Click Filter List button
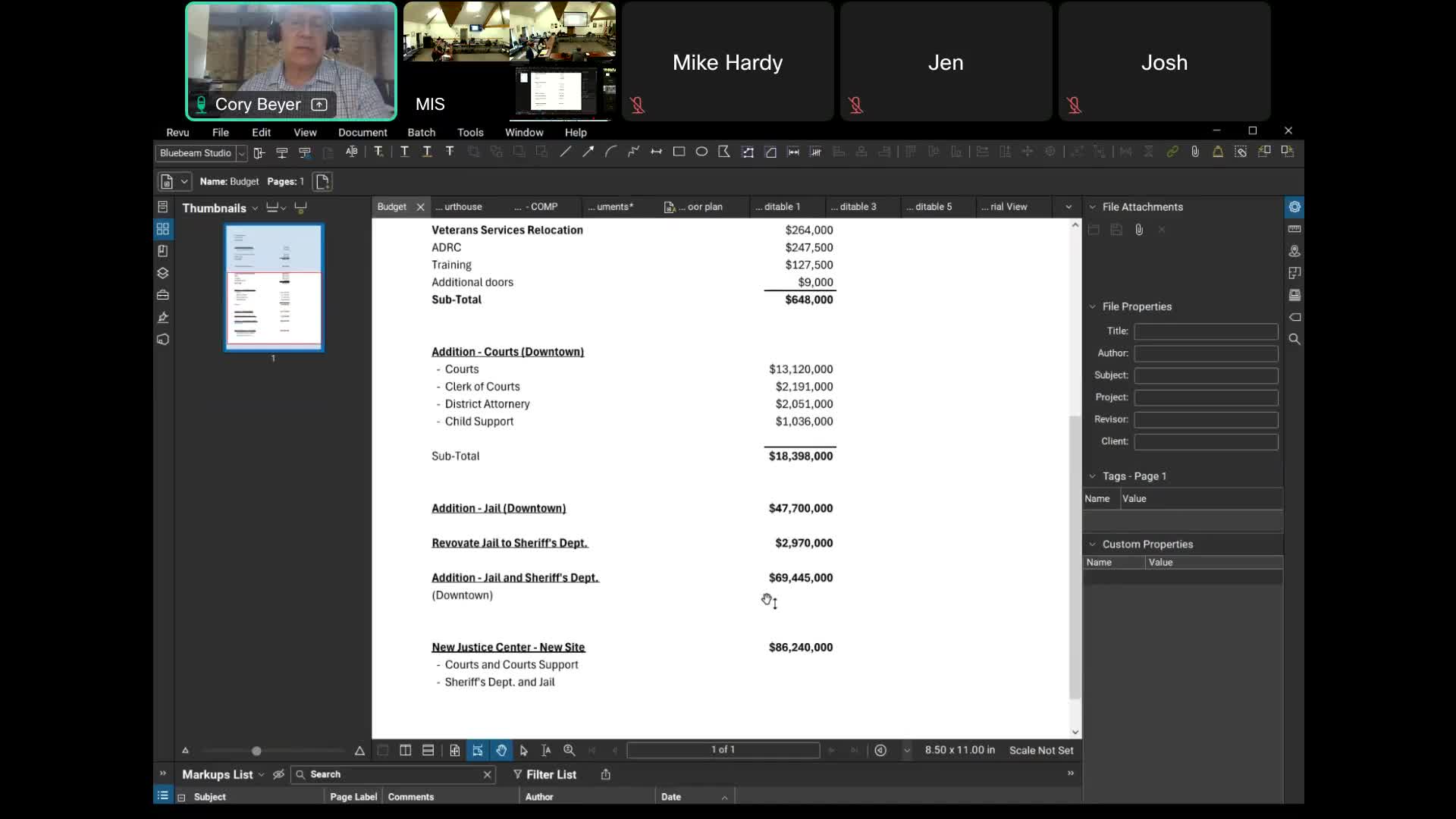This screenshot has height=819, width=1456. (544, 774)
